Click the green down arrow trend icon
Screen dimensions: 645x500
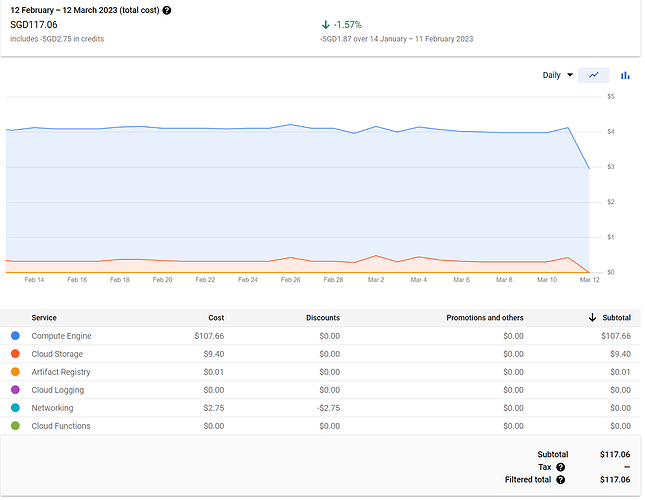(325, 25)
